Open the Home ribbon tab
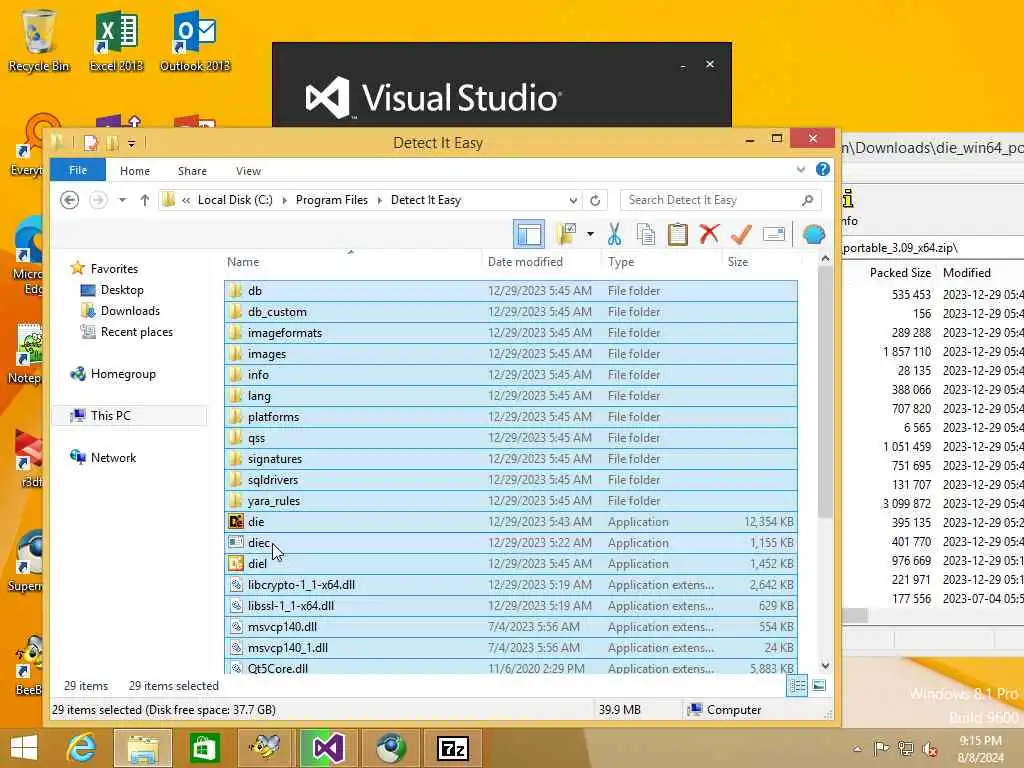Screen dimensions: 1024x768 (x=135, y=170)
